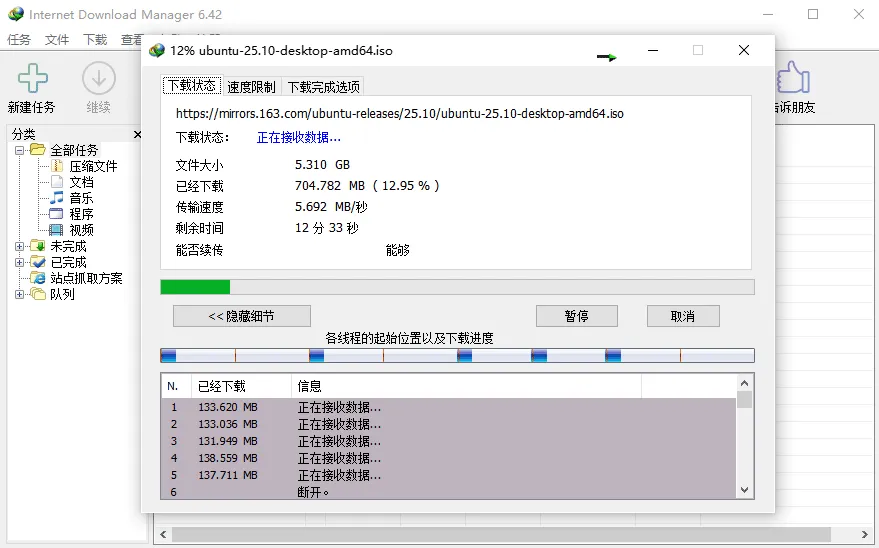The height and width of the screenshot is (548, 879).
Task: Click the 继续 resume download icon
Action: coord(99,78)
